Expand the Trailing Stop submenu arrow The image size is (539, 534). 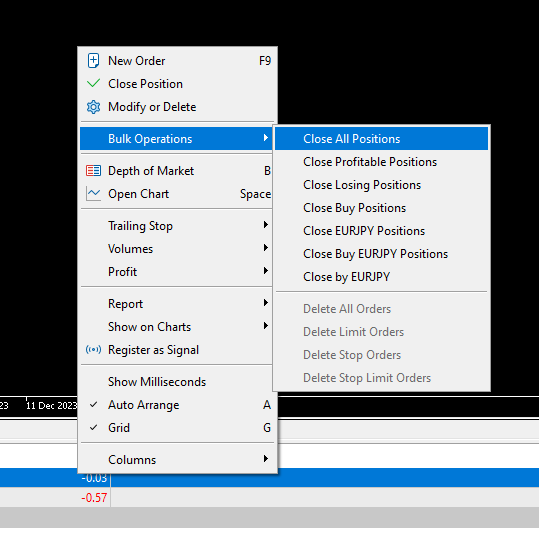click(265, 225)
